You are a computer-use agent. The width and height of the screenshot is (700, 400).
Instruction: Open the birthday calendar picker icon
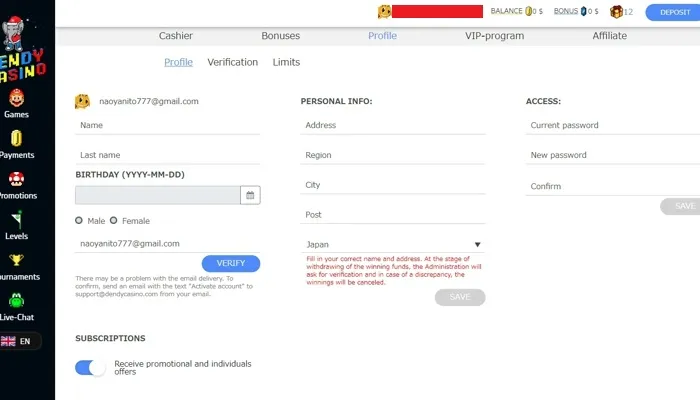(x=250, y=195)
